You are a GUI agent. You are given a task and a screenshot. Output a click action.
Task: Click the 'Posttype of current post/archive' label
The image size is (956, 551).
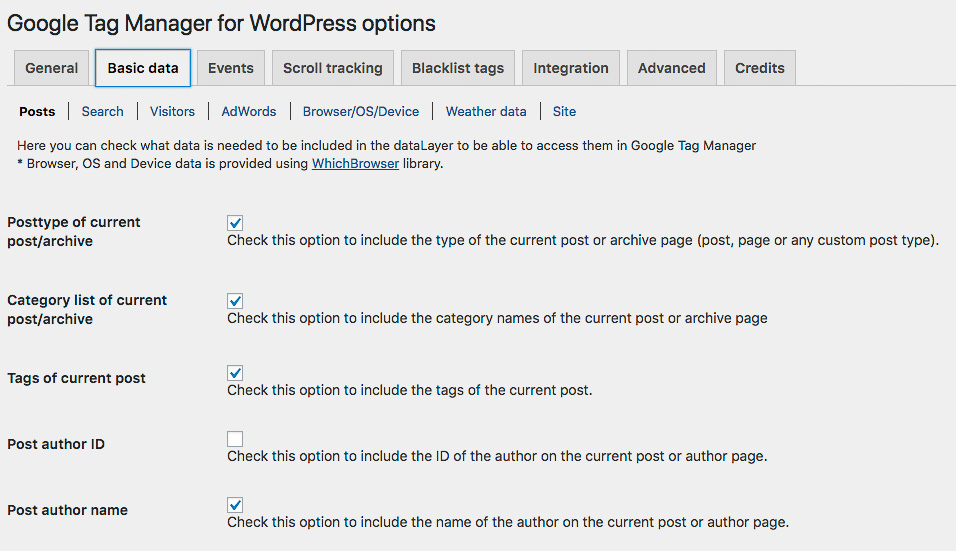pyautogui.click(x=74, y=232)
